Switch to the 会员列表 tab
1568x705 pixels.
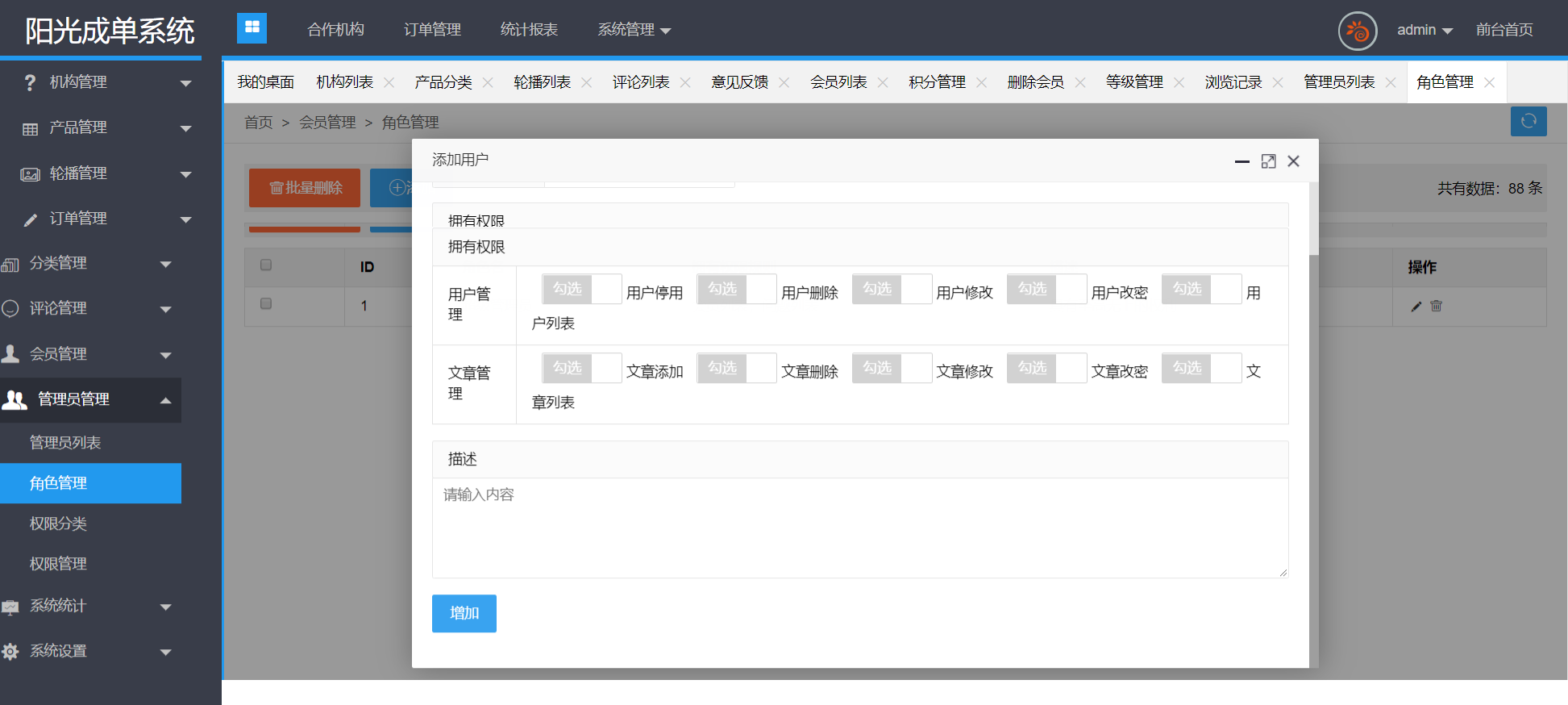(x=838, y=82)
